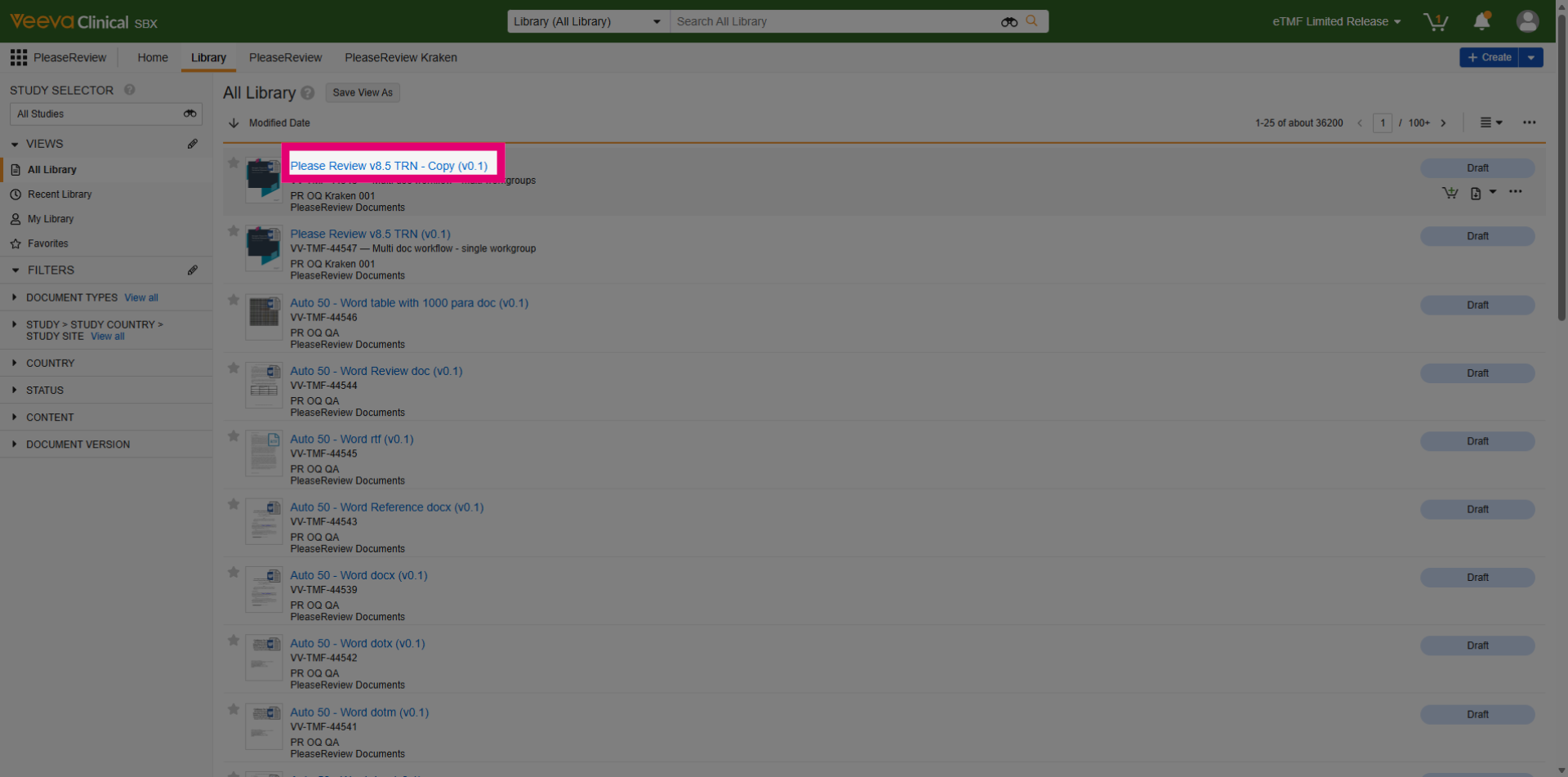Collapse the Views section
The height and width of the screenshot is (777, 1568).
pos(15,144)
